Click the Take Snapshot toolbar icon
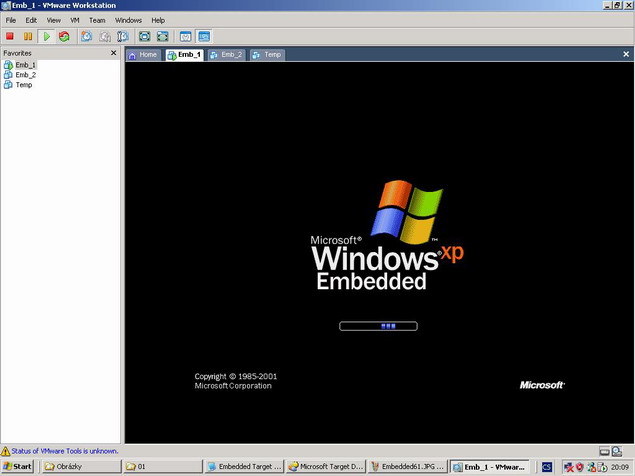The height and width of the screenshot is (476, 635). tap(86, 36)
